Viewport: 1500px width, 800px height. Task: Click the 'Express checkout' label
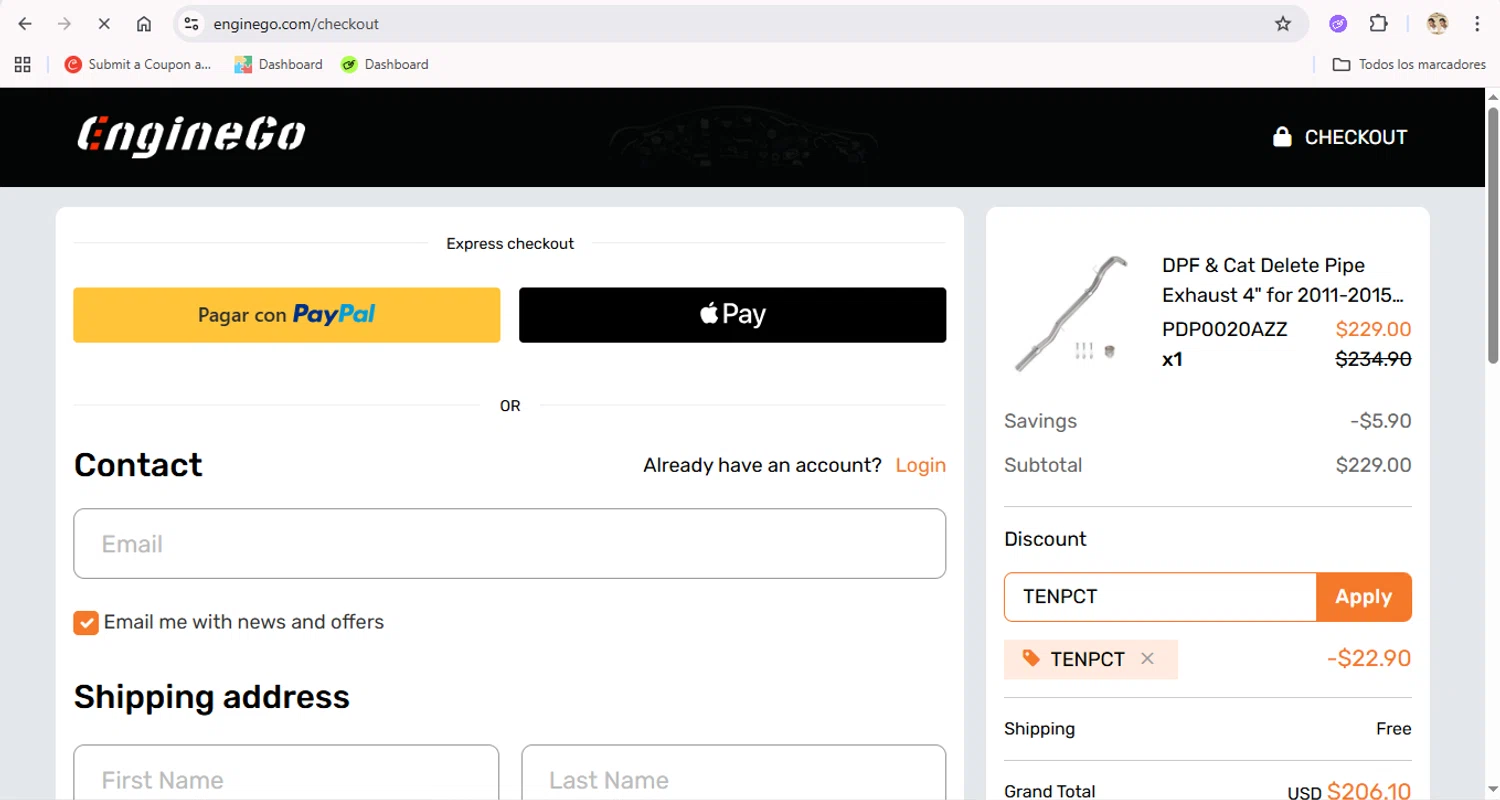click(510, 244)
